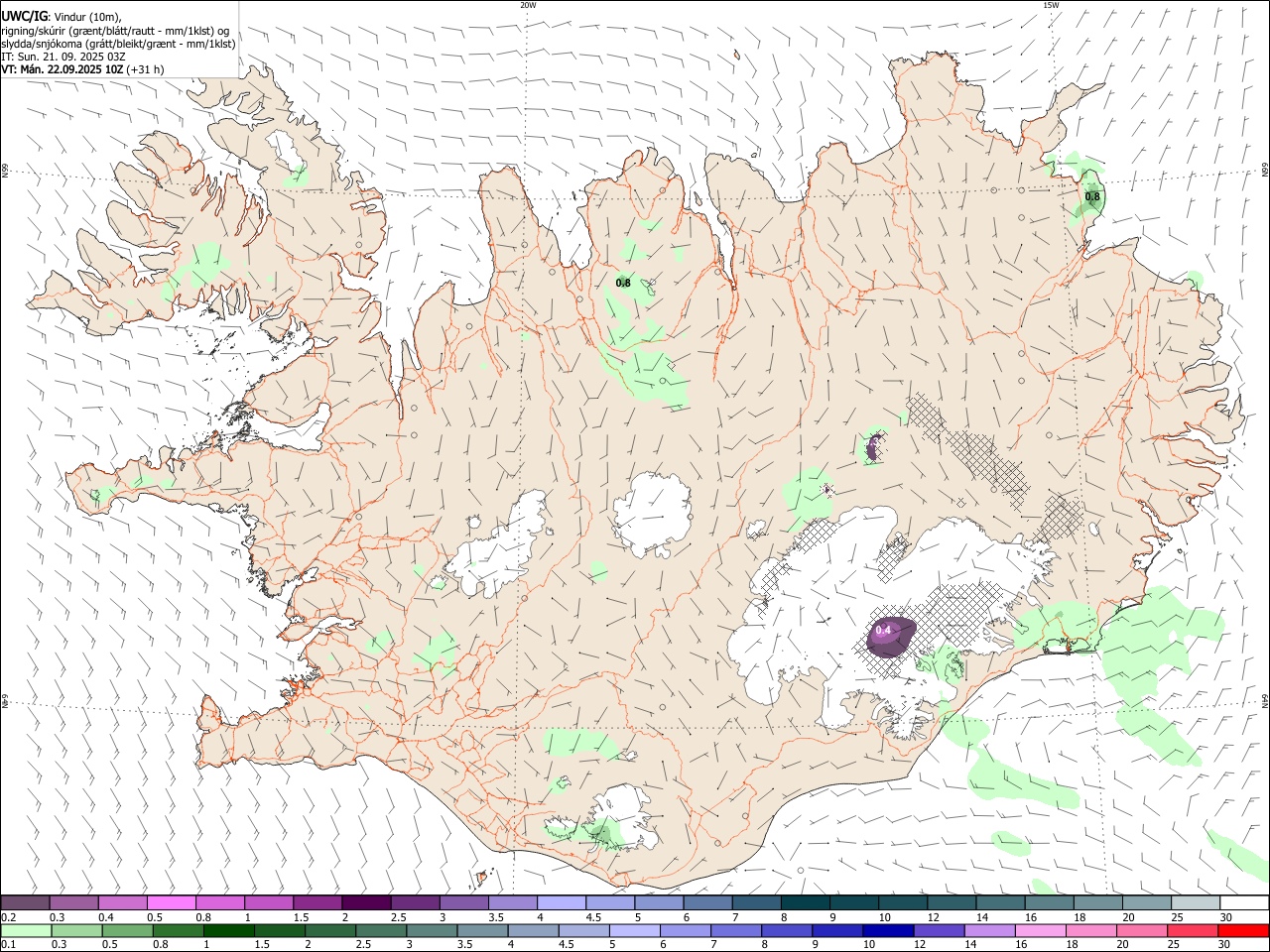
Task: Select upper legend swatch starting at 18
Action: coord(1098,902)
